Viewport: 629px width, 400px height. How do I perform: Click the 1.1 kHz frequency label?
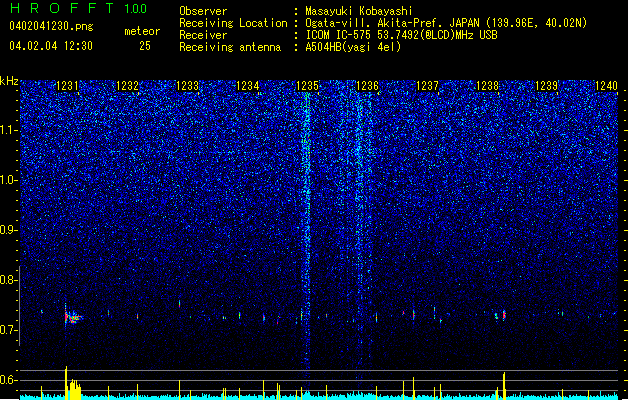pos(8,130)
